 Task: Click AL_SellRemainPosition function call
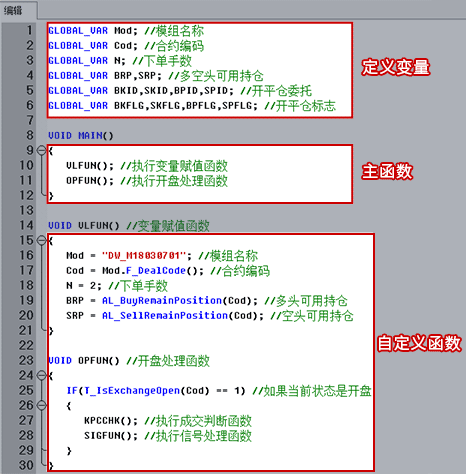point(165,316)
